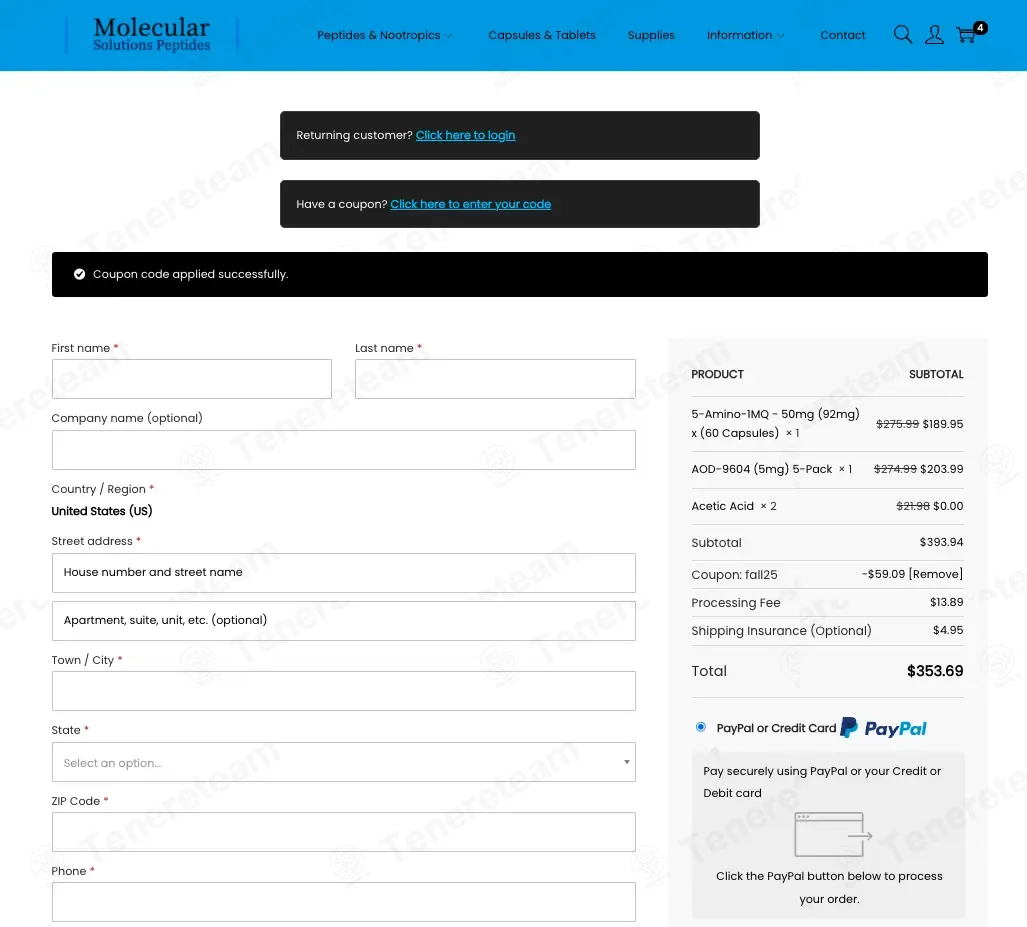This screenshot has width=1027, height=927.
Task: Remove the fall25 coupon
Action: (935, 574)
